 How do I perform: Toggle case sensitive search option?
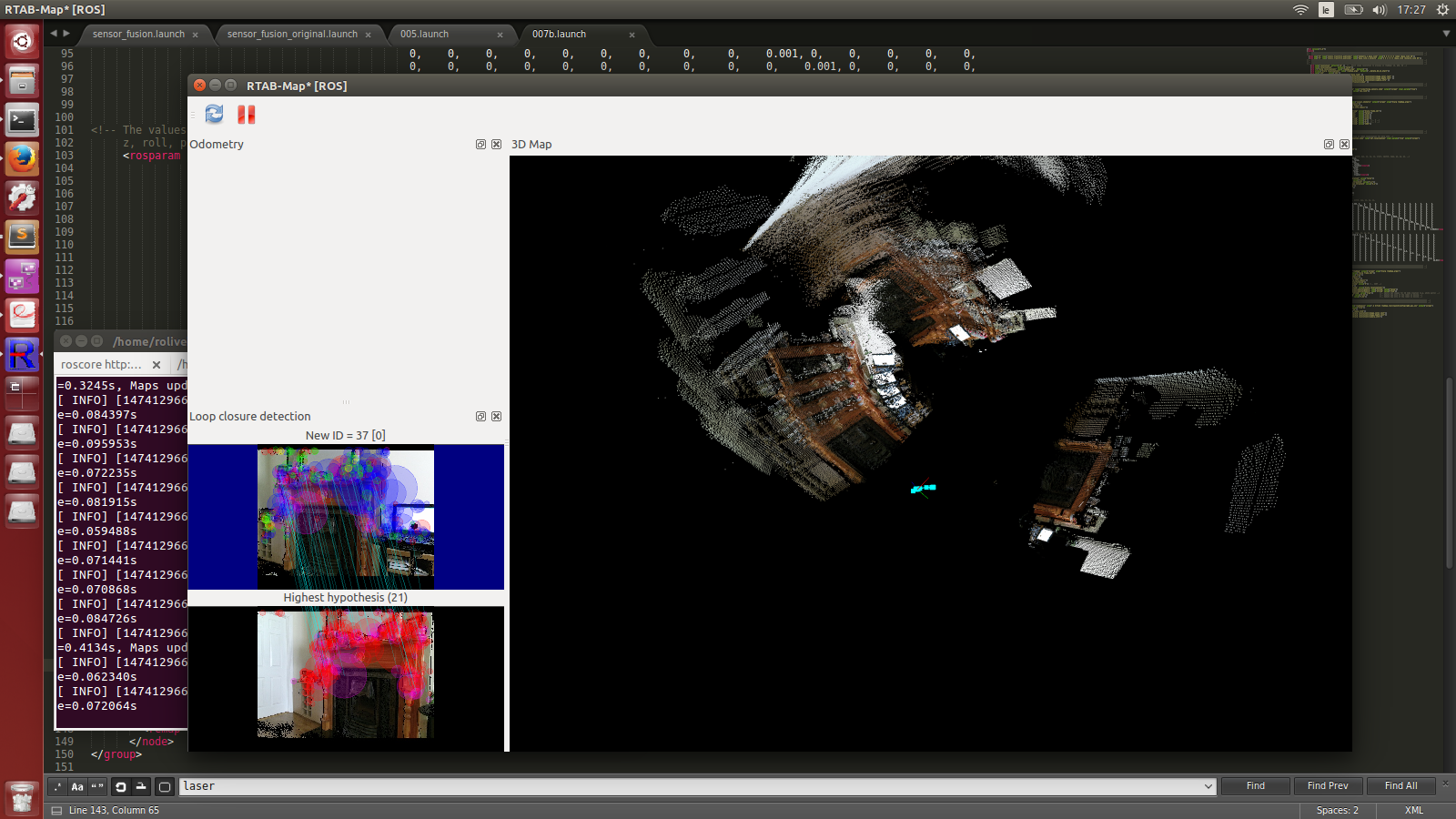pos(77,786)
